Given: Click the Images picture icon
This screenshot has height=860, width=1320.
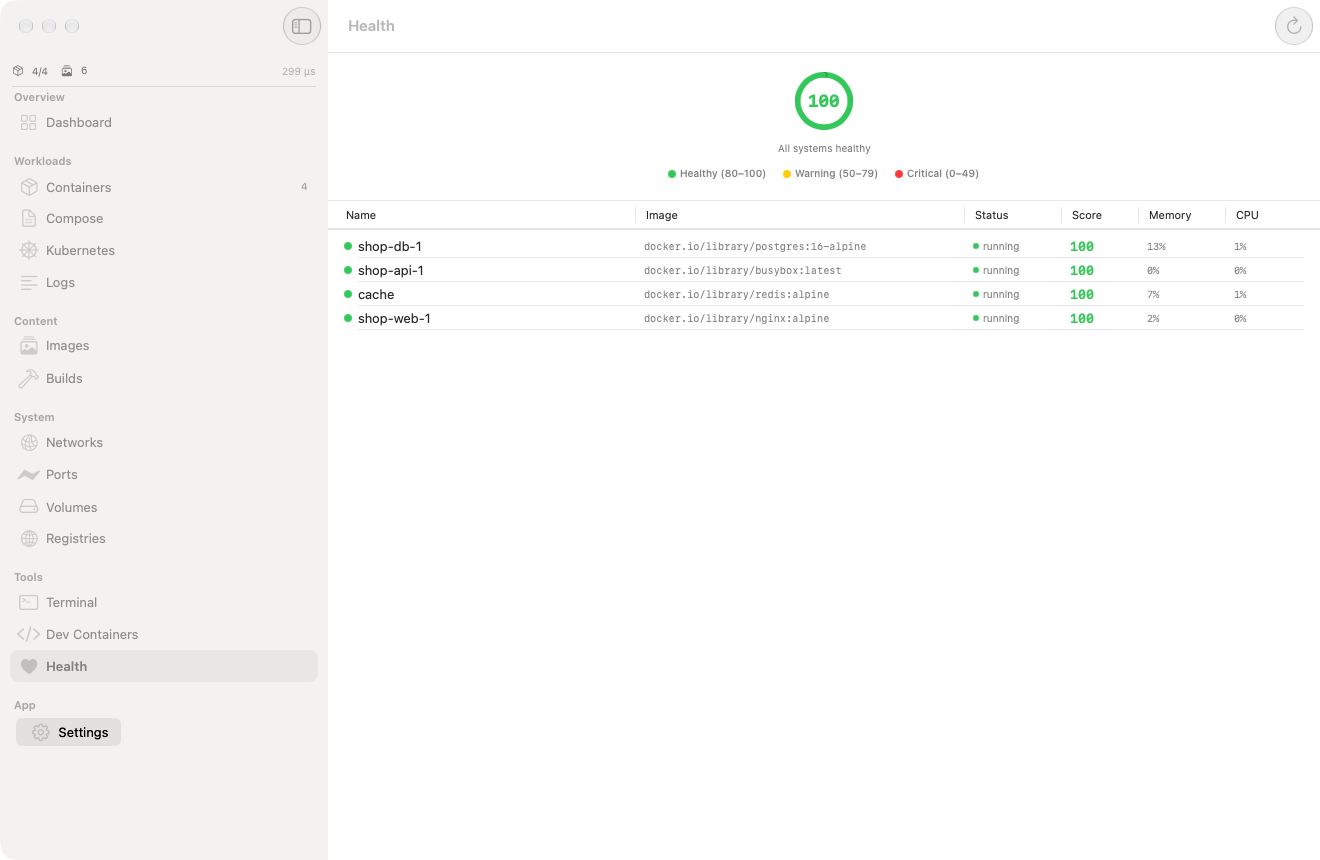Looking at the screenshot, I should 28,346.
